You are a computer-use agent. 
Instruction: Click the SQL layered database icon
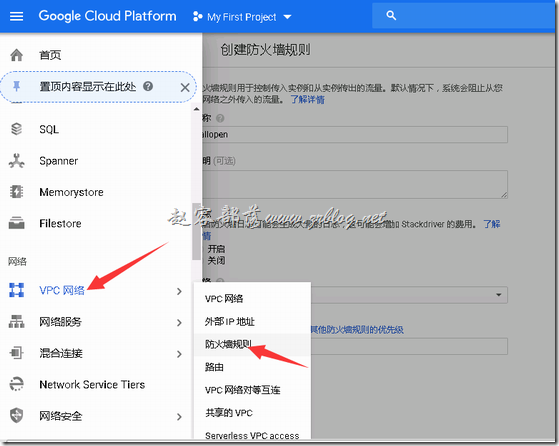point(16,129)
